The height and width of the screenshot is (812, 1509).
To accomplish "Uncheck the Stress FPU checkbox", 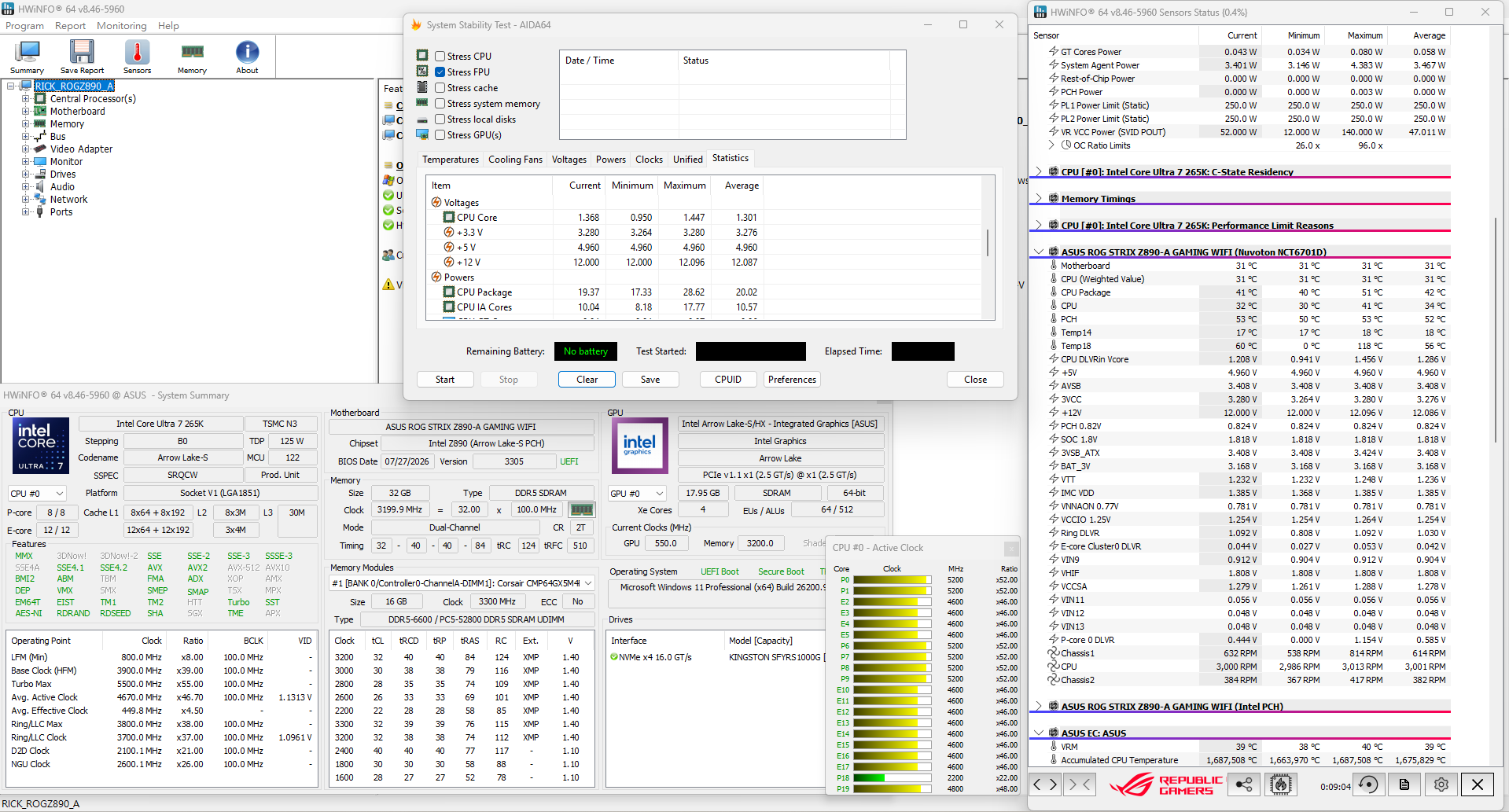I will coord(440,72).
